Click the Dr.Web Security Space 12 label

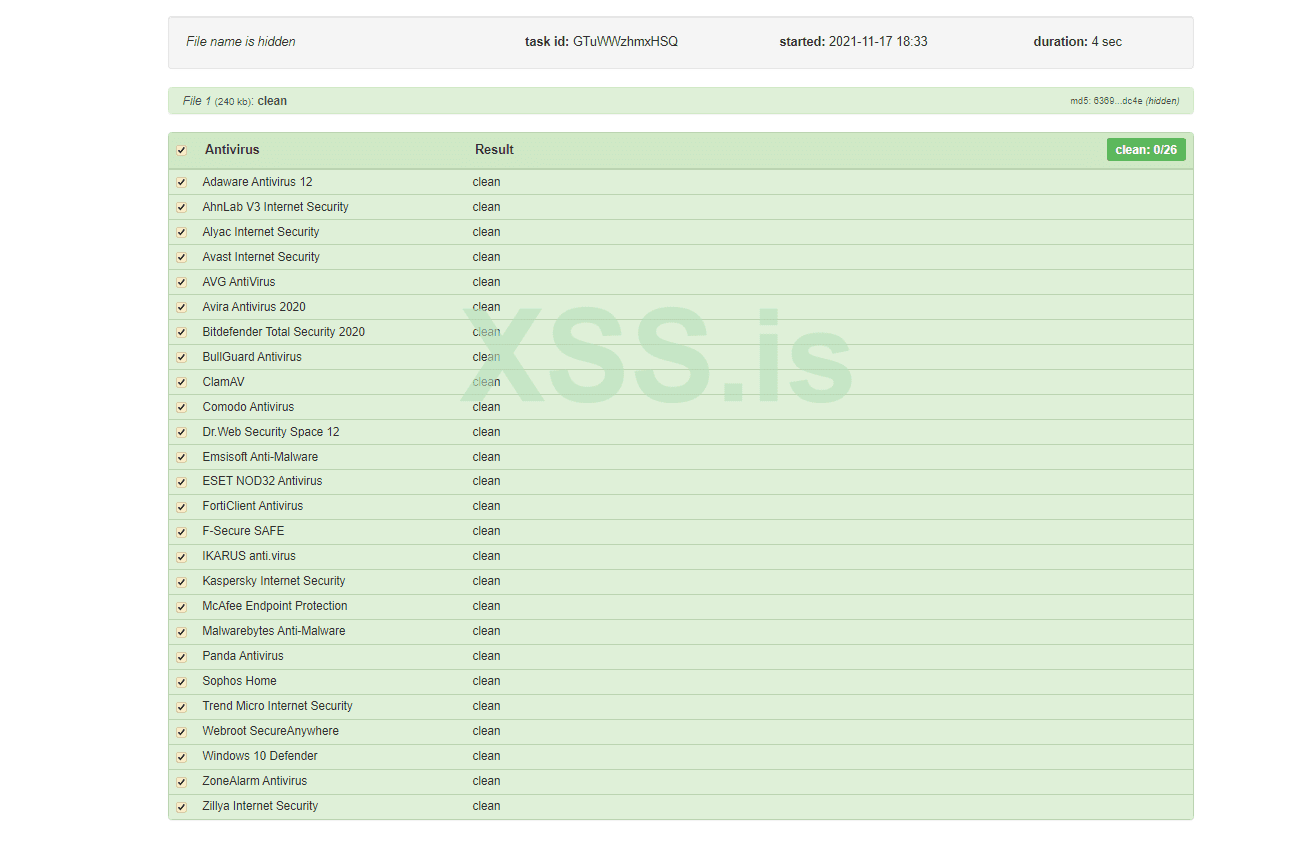[271, 432]
